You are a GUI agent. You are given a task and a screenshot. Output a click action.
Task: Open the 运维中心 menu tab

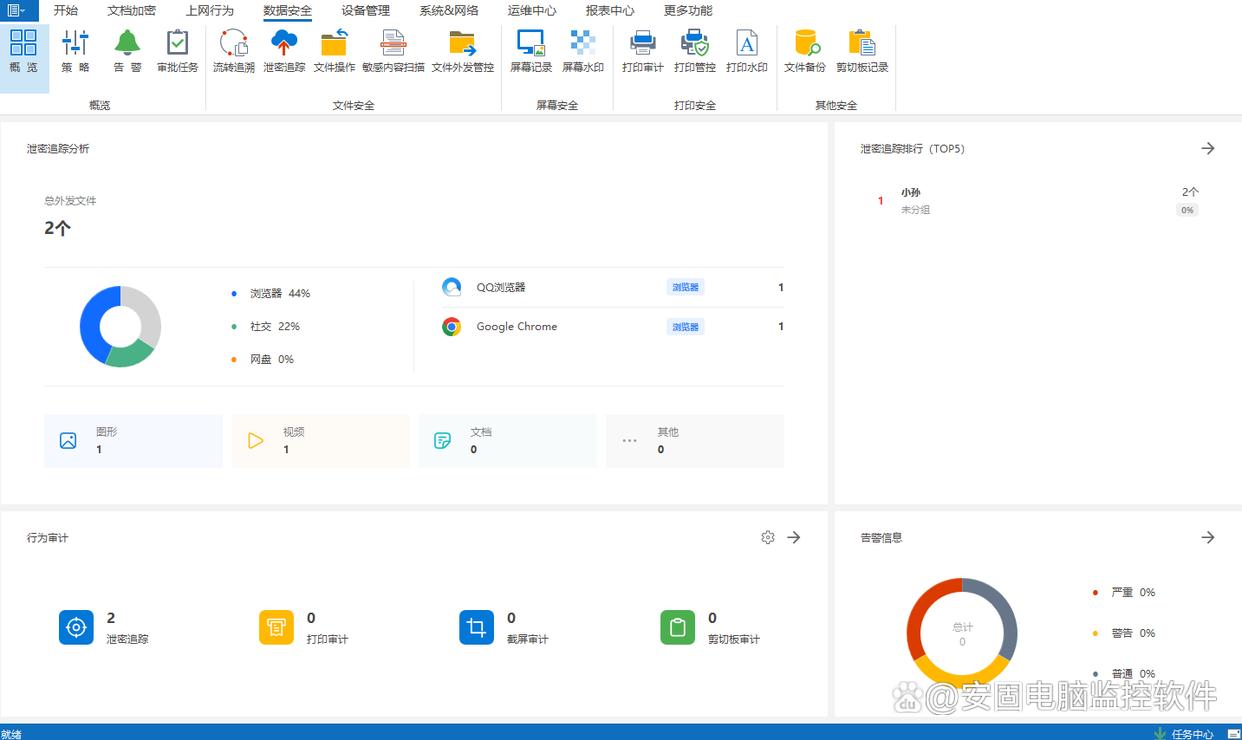pyautogui.click(x=532, y=11)
